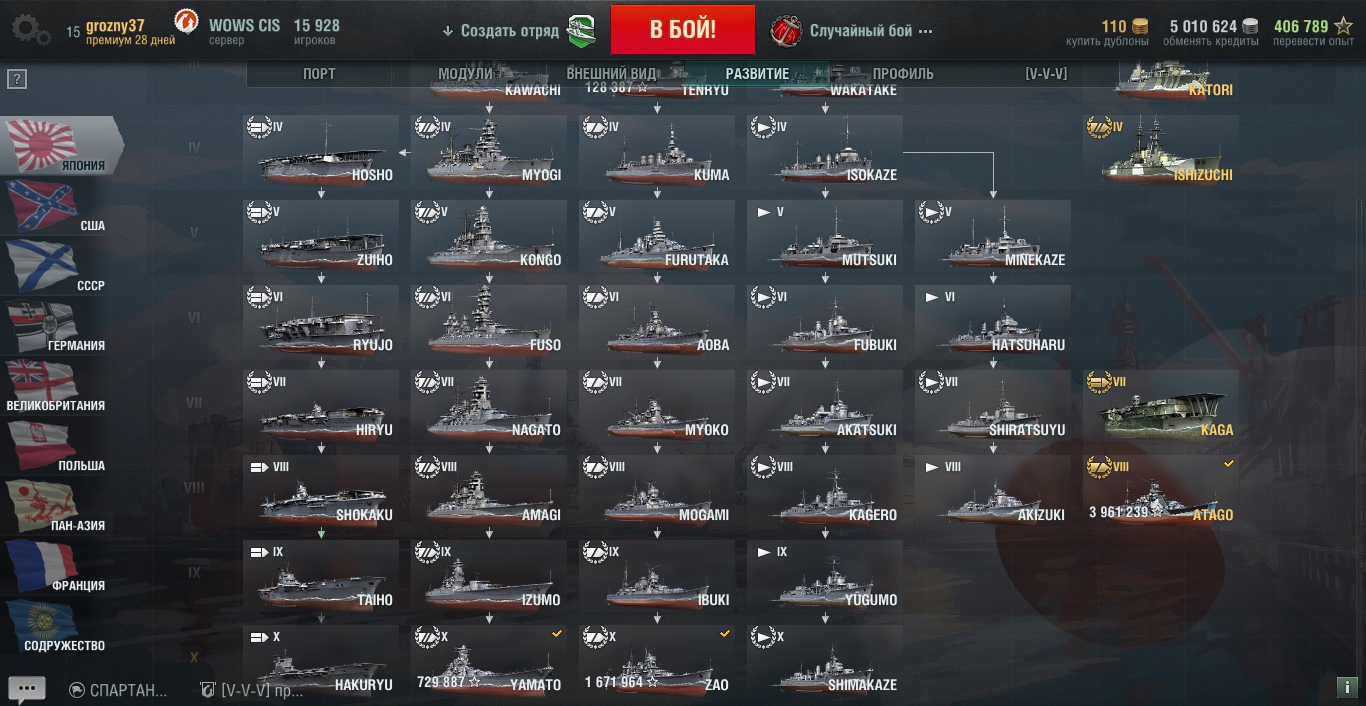The image size is (1366, 706).
Task: Expand the Create division dropdown arrow
Action: (447, 31)
